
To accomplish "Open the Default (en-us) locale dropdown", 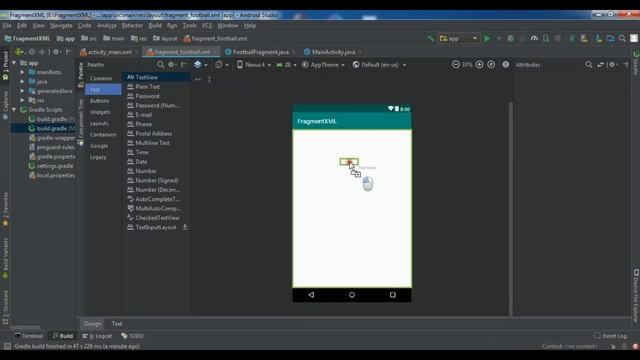I will point(379,64).
